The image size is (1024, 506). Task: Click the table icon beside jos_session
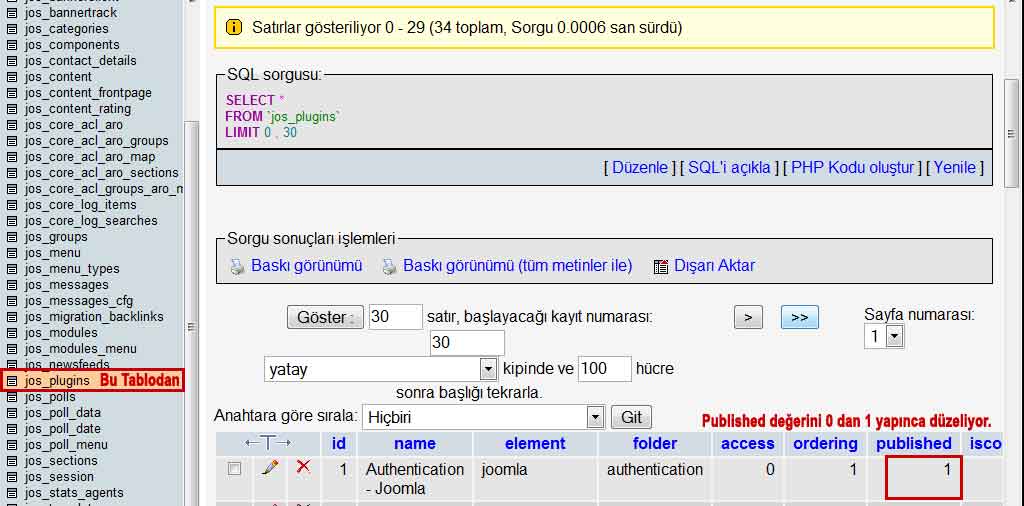[x=12, y=477]
